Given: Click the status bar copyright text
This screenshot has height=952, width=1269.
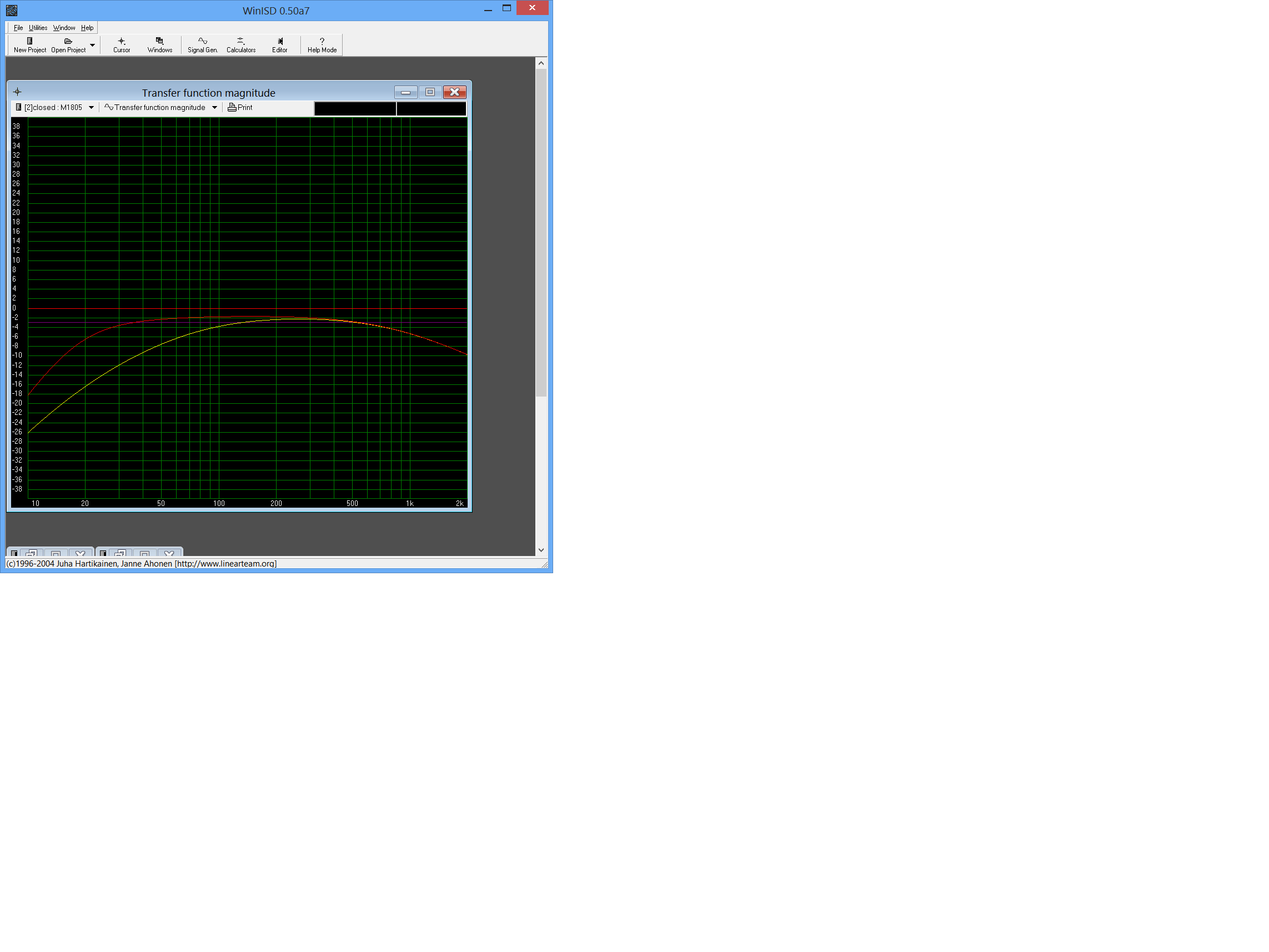Looking at the screenshot, I should pos(141,564).
